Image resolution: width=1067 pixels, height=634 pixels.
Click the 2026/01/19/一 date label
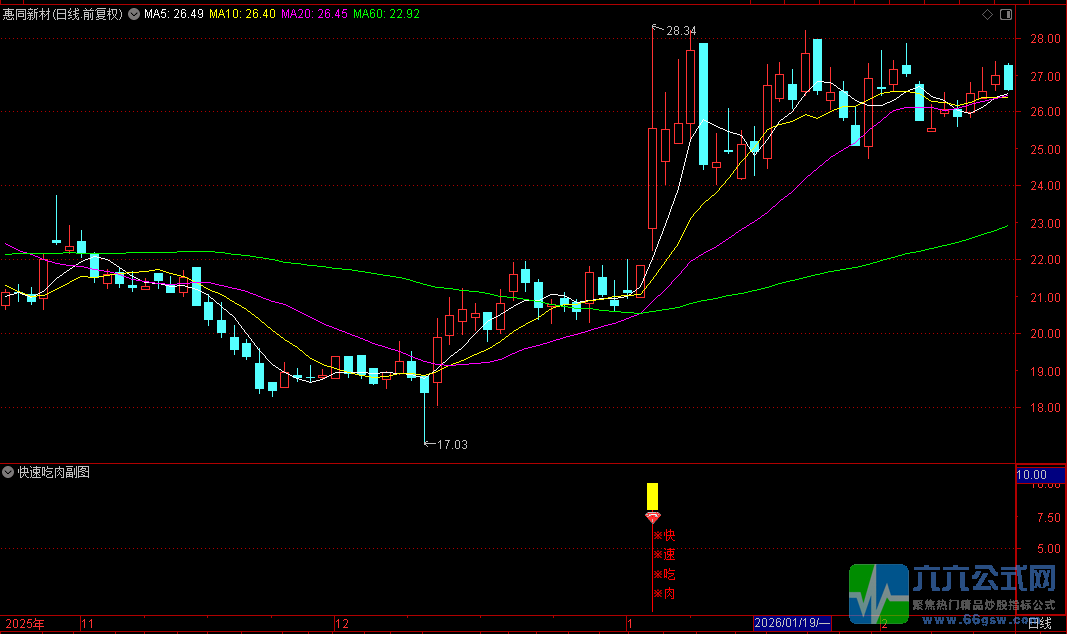click(x=792, y=623)
